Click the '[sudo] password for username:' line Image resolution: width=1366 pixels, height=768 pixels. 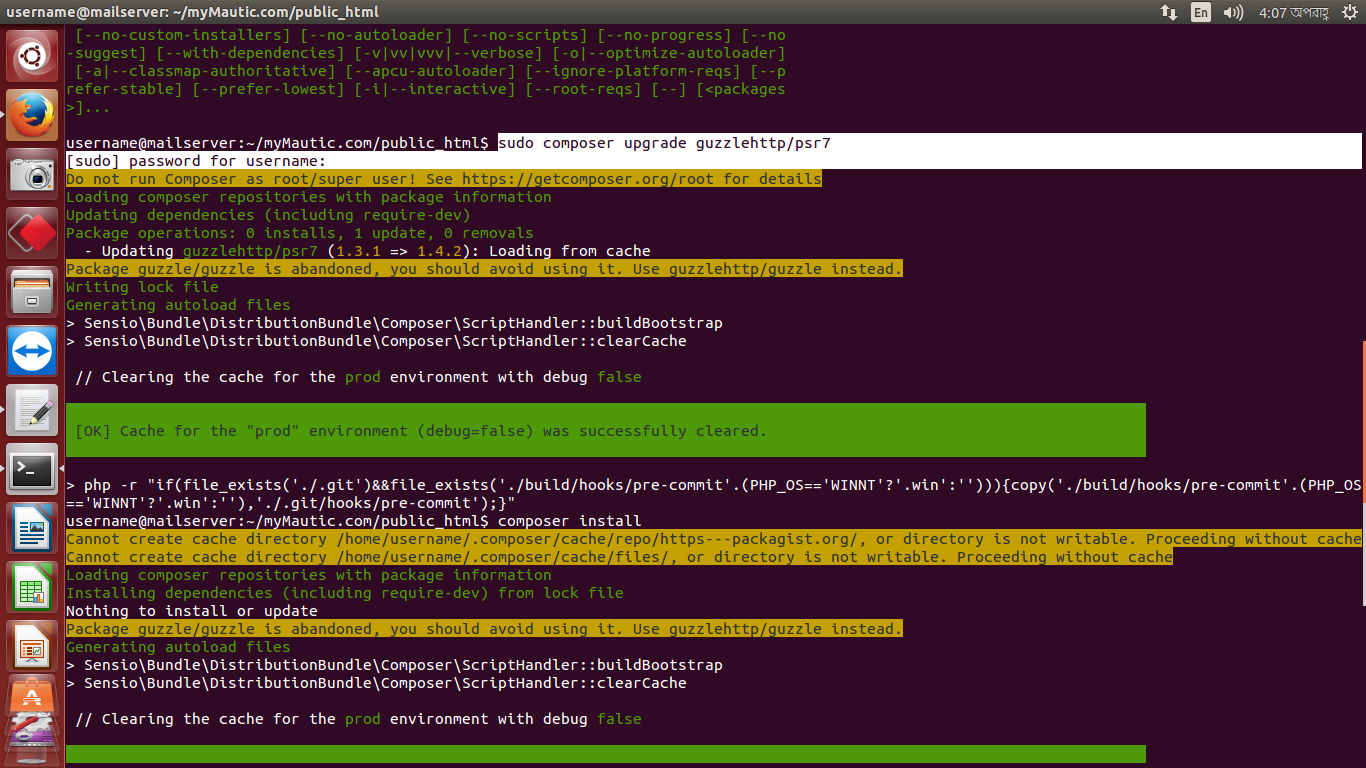tap(196, 161)
